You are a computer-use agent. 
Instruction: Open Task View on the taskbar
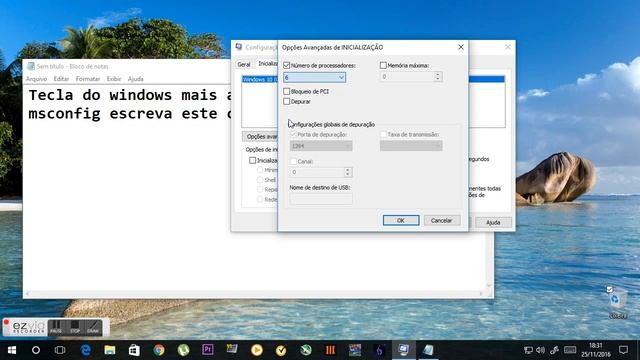pos(60,350)
